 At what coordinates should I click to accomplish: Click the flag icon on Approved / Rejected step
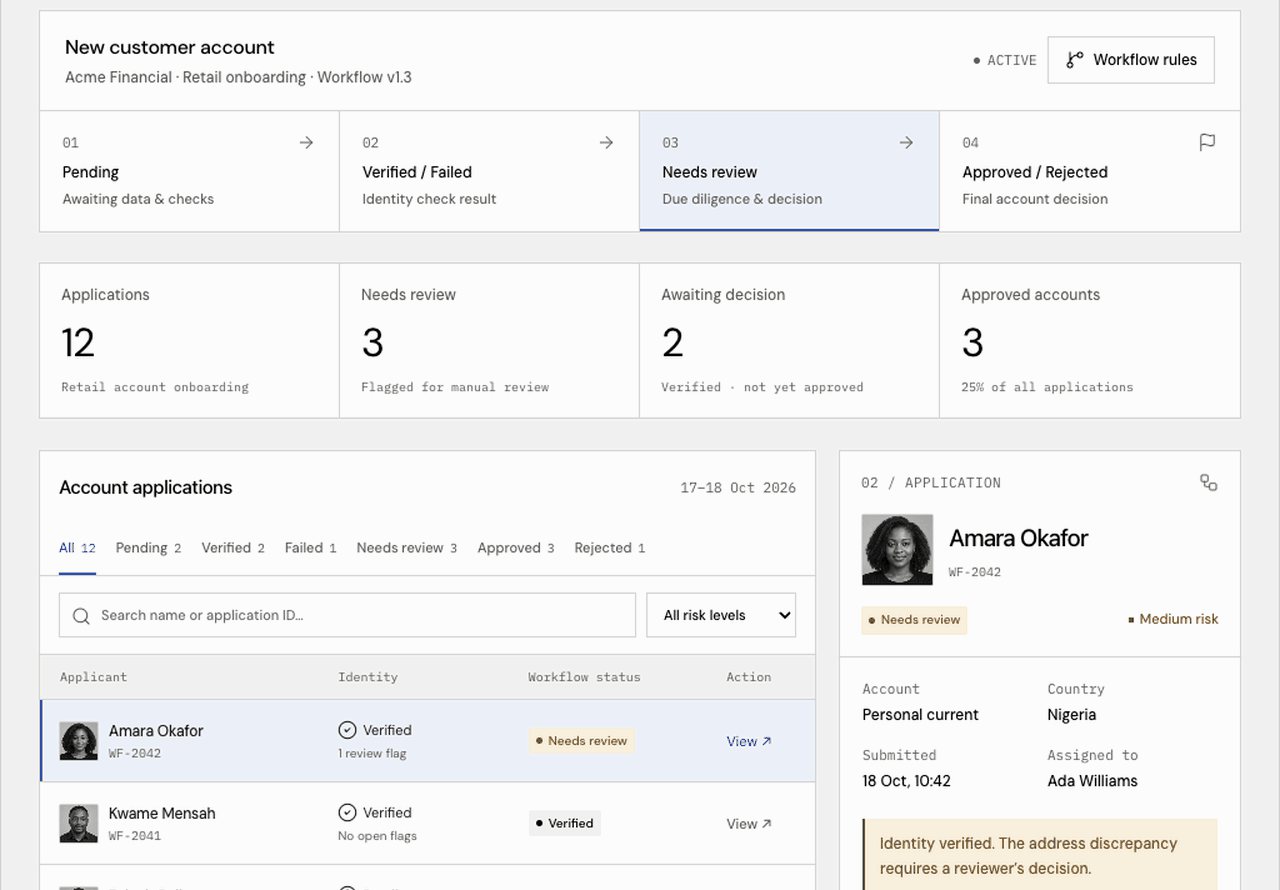click(x=1207, y=143)
